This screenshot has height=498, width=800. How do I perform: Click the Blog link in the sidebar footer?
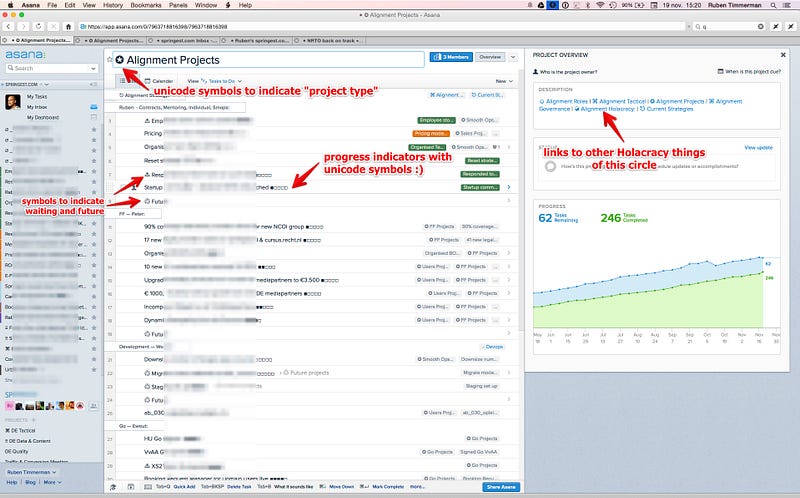(30, 482)
